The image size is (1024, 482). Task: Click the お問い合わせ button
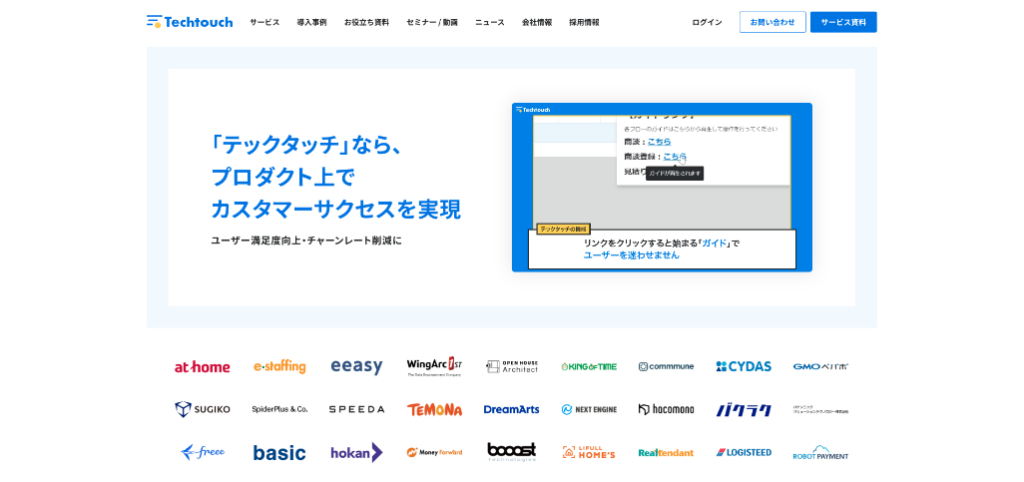773,22
